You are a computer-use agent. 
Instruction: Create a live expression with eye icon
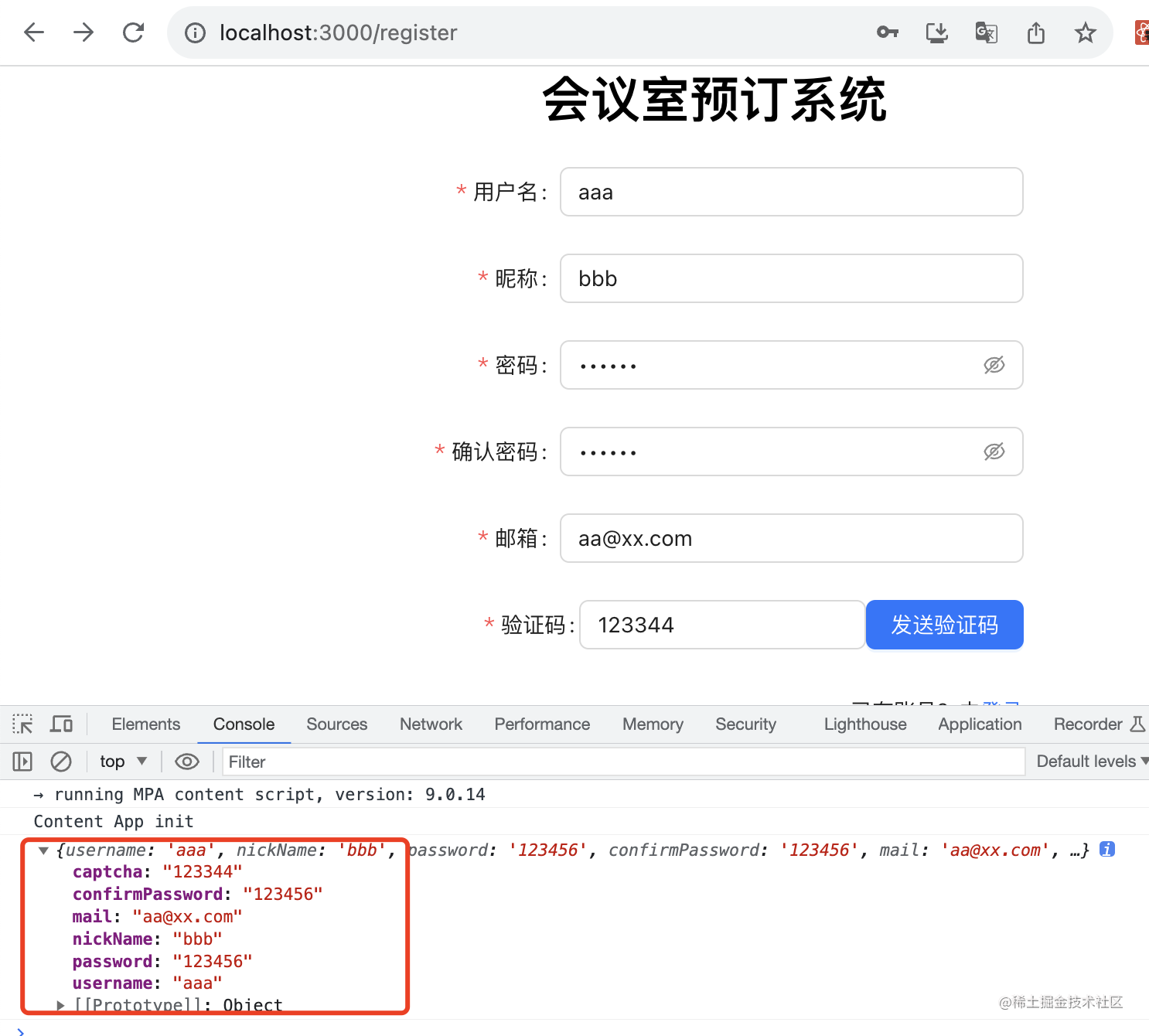[x=187, y=762]
